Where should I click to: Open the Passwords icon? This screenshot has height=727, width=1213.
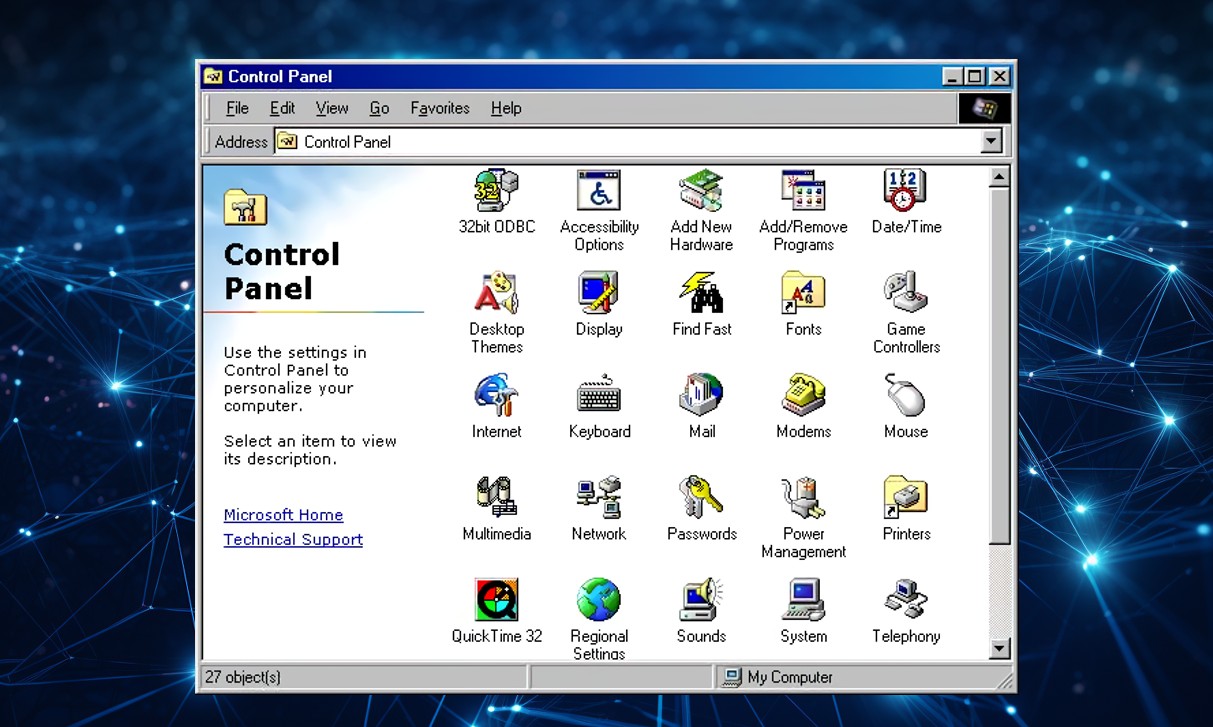coord(701,497)
